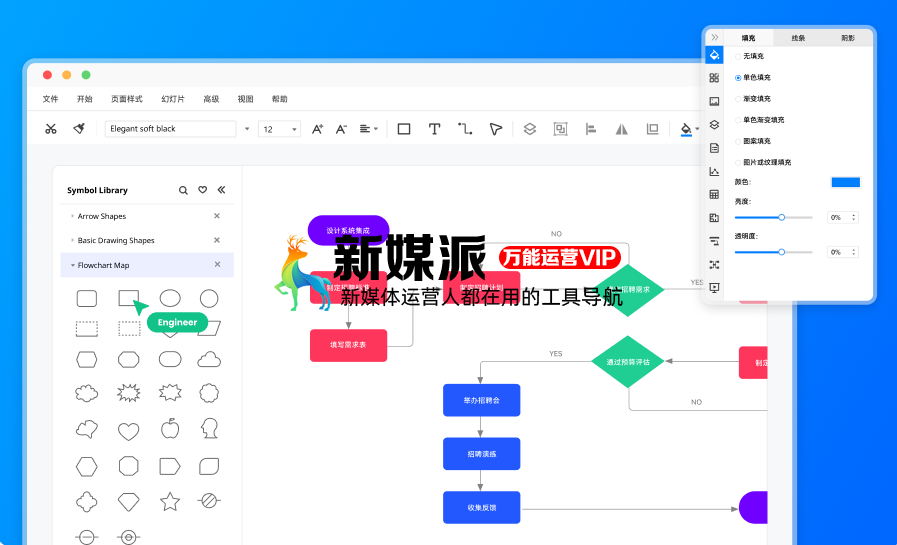Open the 开始 menu
This screenshot has width=897, height=545.
pyautogui.click(x=85, y=99)
